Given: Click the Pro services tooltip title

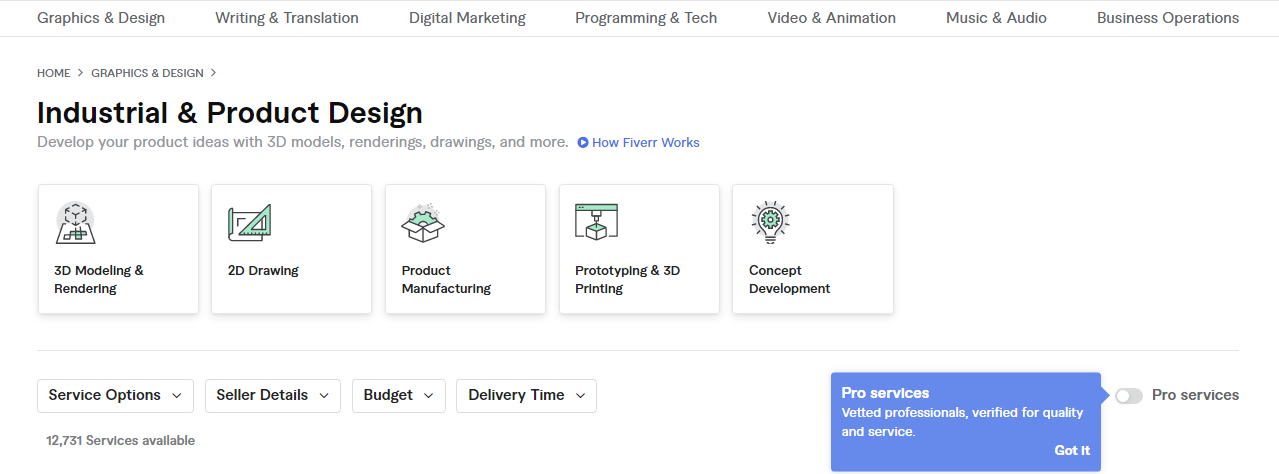Looking at the screenshot, I should coord(885,393).
